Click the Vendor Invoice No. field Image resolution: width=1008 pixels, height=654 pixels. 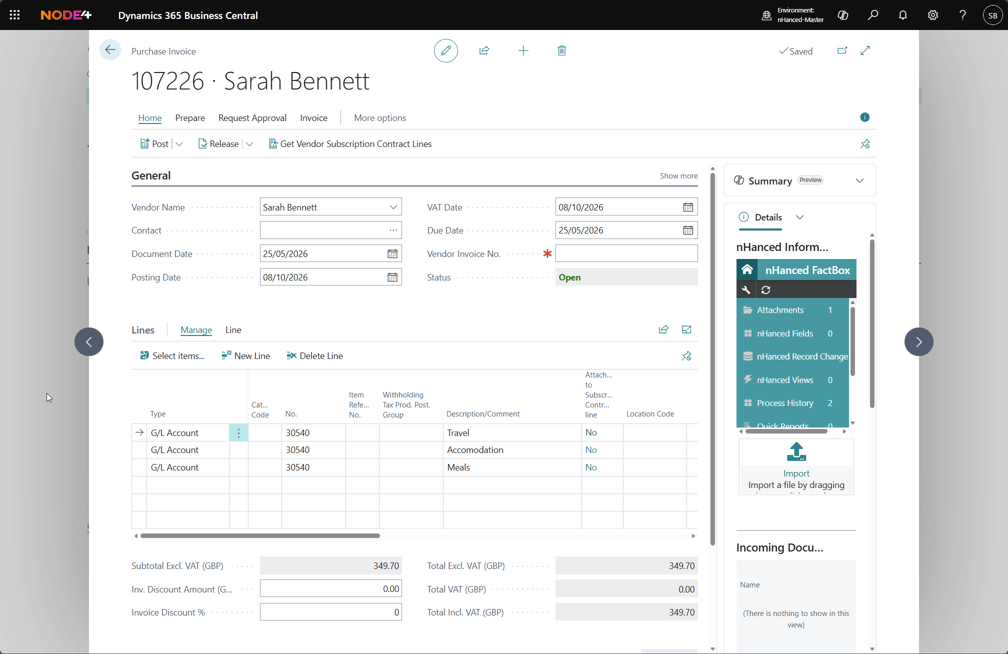click(626, 253)
